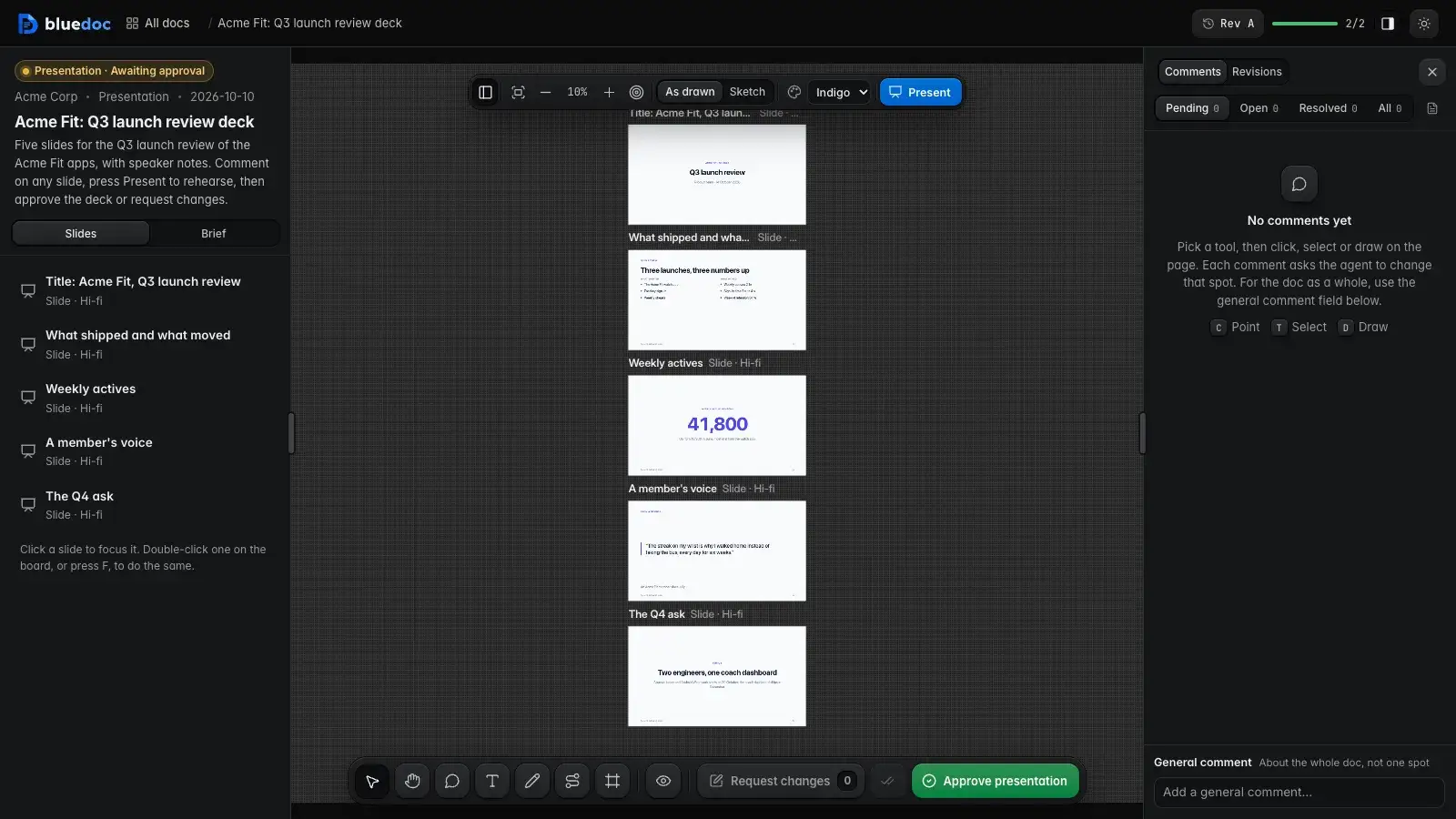Click the 10% zoom level value
Viewport: 1456px width, 819px height.
[577, 92]
